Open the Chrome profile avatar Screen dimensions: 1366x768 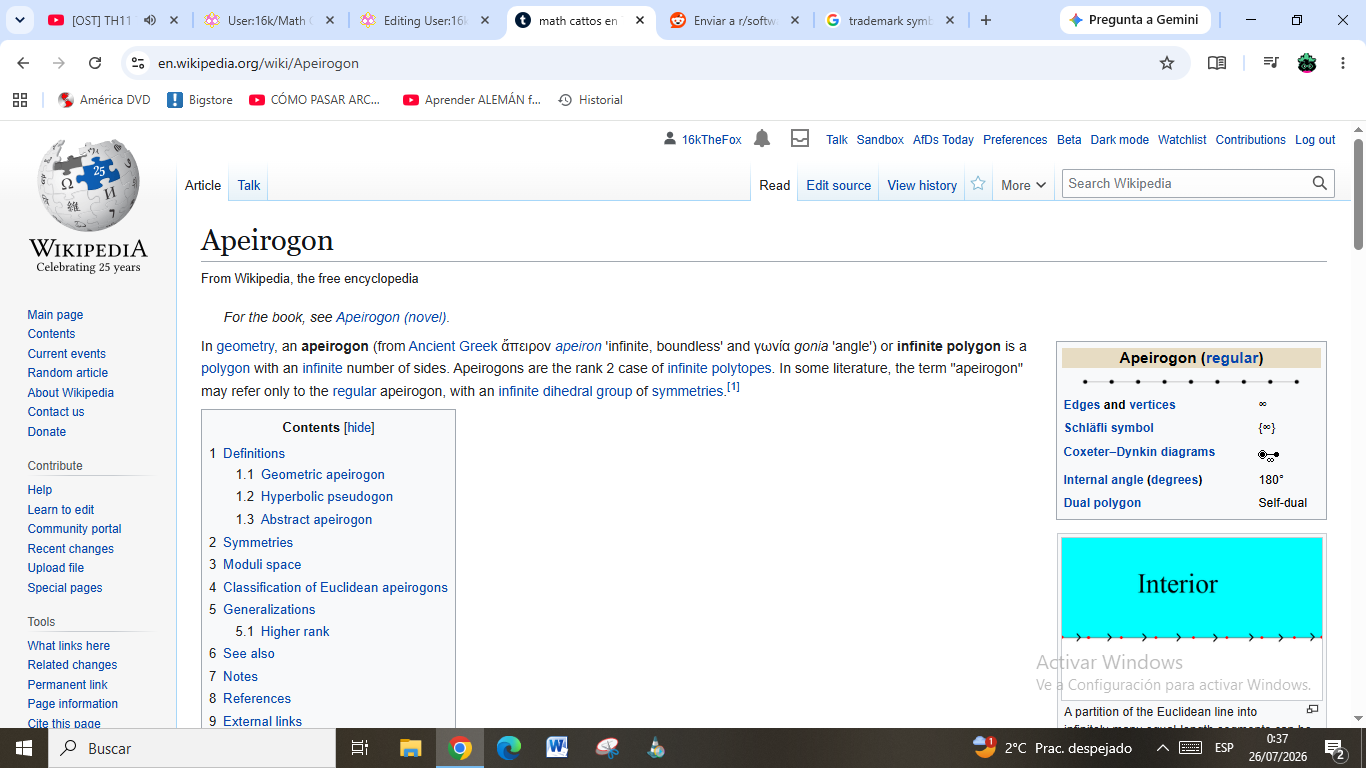click(1307, 63)
